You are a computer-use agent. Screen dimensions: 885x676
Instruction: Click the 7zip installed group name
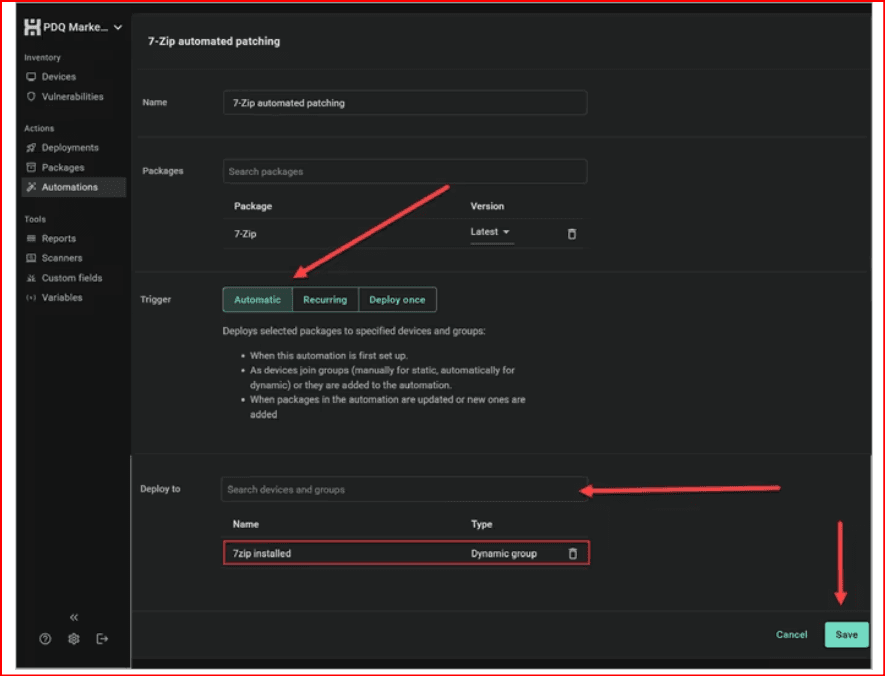point(262,554)
